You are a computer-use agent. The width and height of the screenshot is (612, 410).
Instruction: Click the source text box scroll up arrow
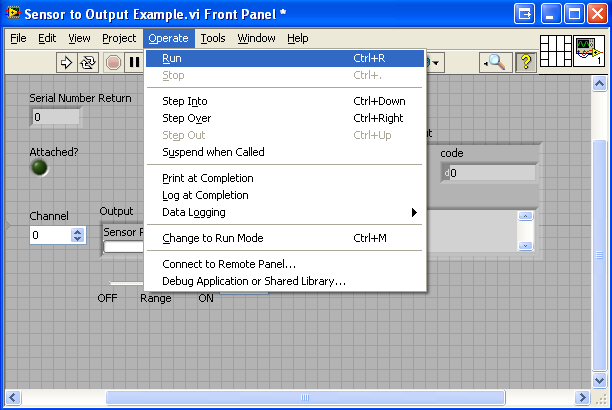(x=525, y=216)
